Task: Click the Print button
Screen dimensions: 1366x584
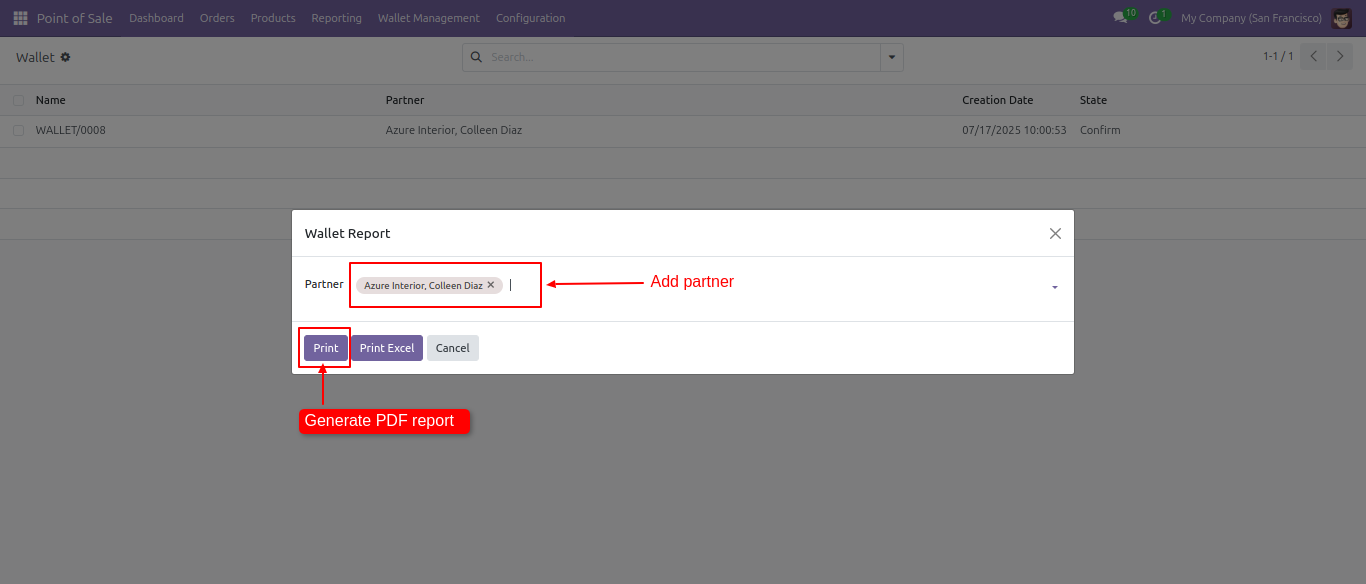Action: (326, 348)
